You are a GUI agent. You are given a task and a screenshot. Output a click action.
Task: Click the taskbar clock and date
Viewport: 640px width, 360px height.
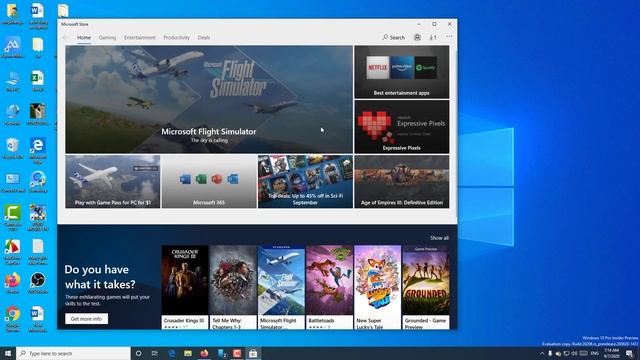tap(611, 353)
